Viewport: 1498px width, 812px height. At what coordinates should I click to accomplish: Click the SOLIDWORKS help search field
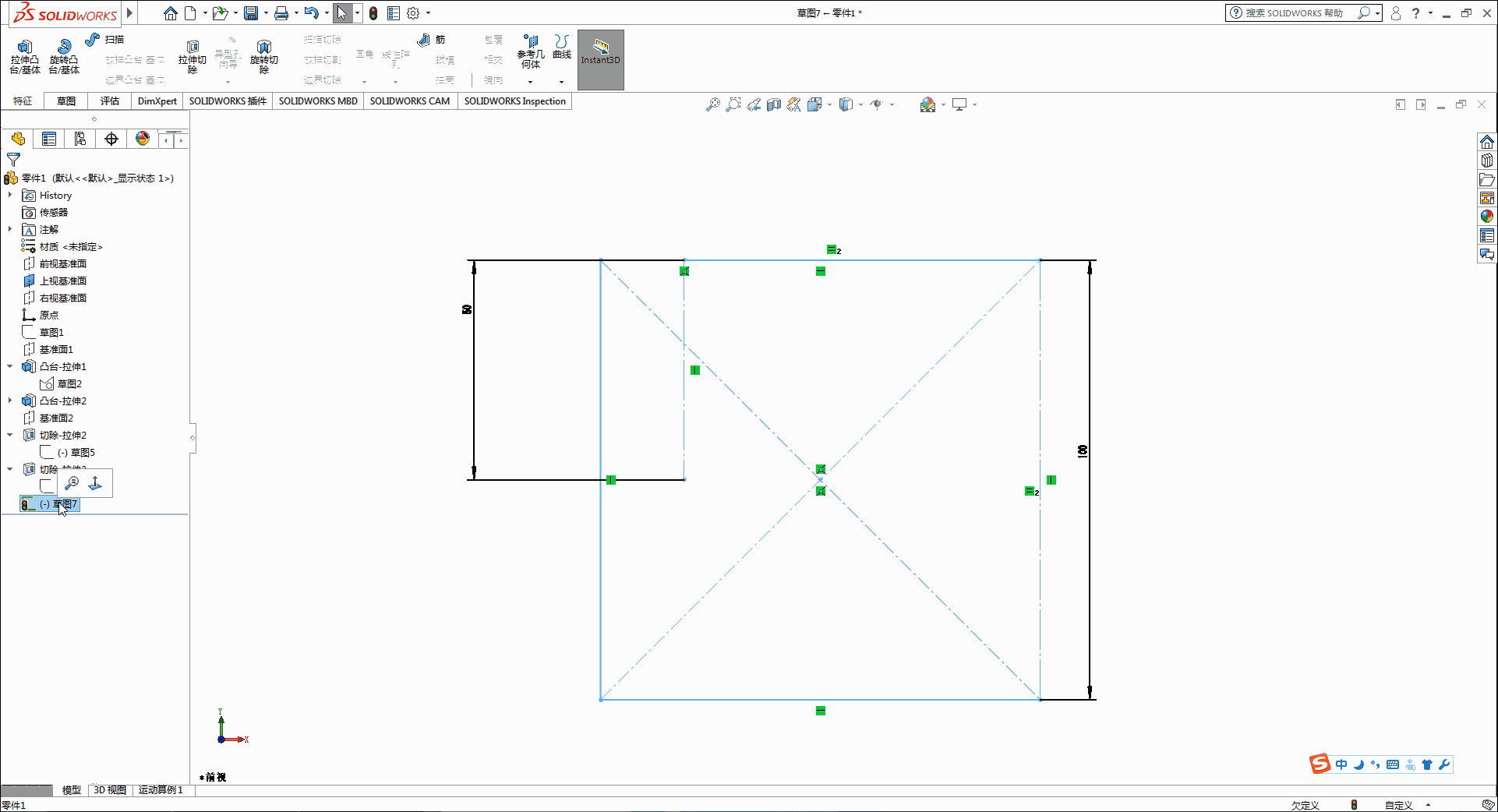pos(1294,13)
